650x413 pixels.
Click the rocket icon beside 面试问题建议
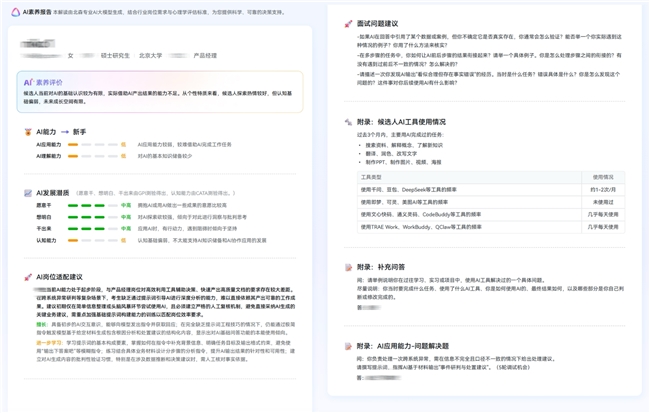348,24
